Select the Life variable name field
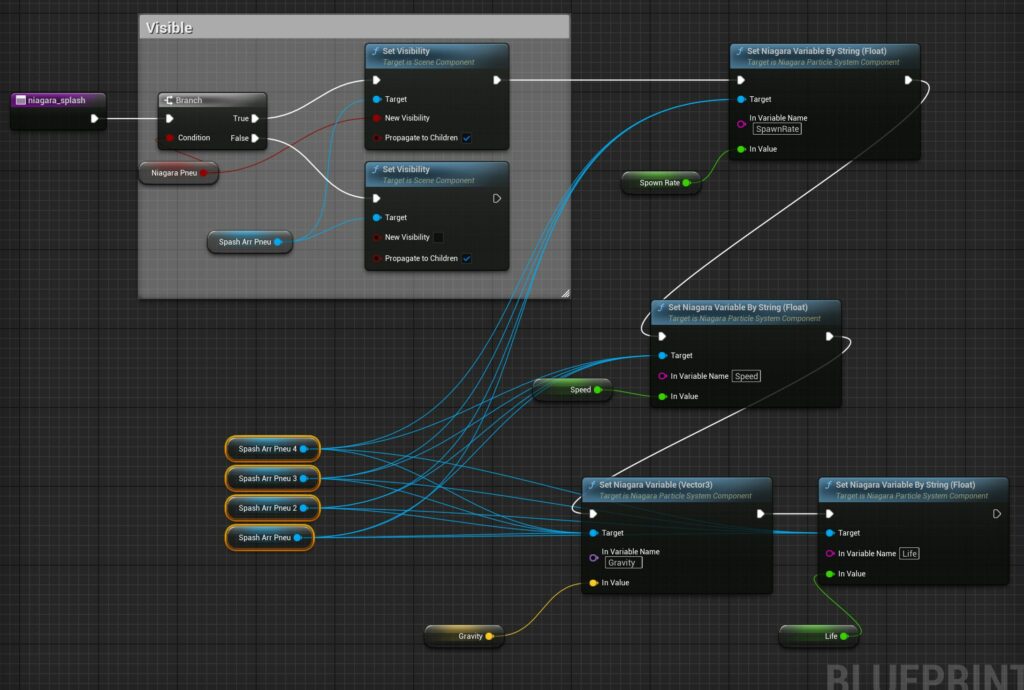The height and width of the screenshot is (690, 1024). pos(909,553)
